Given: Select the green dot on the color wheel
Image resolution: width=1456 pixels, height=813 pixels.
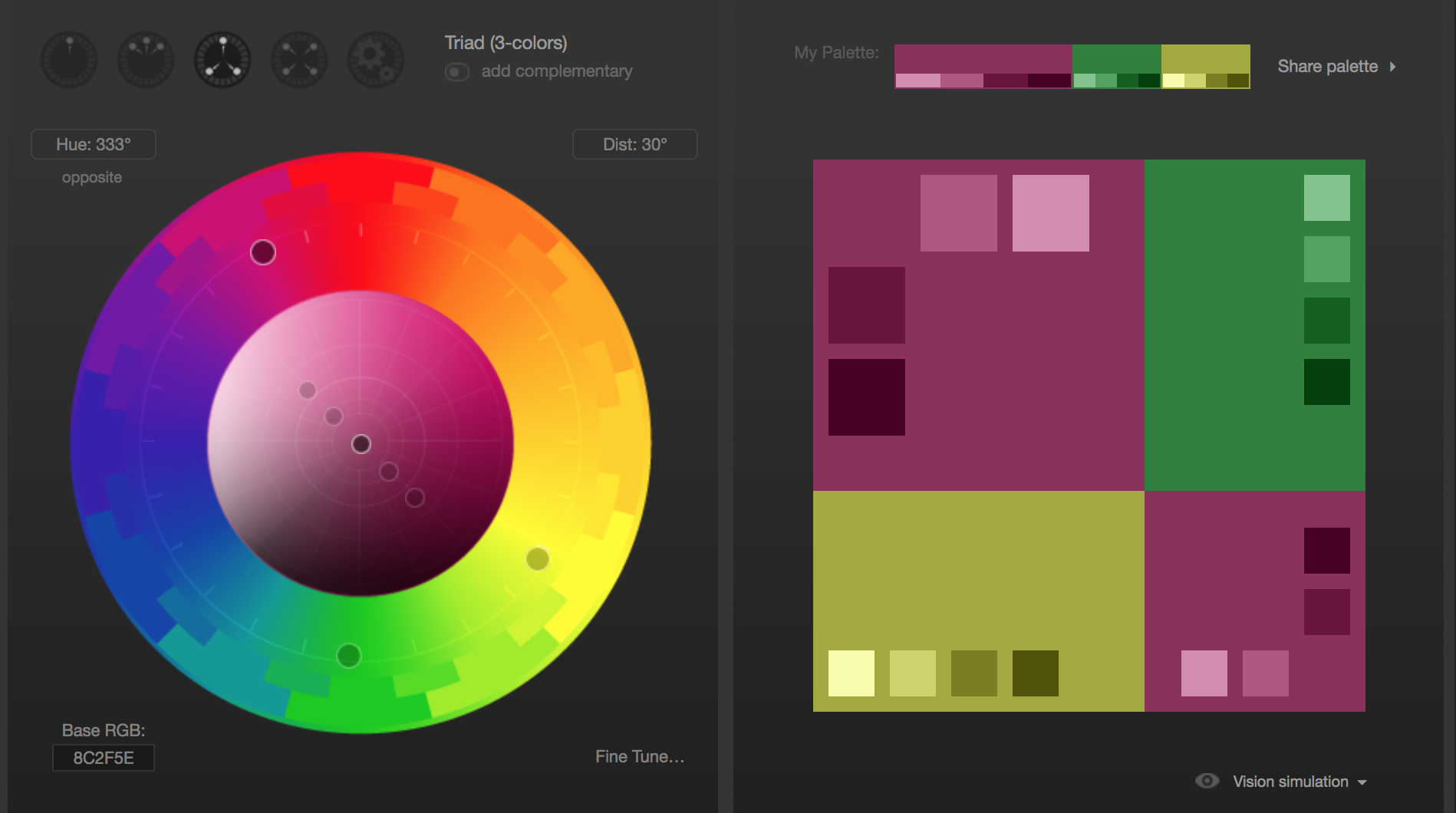Looking at the screenshot, I should 349,657.
